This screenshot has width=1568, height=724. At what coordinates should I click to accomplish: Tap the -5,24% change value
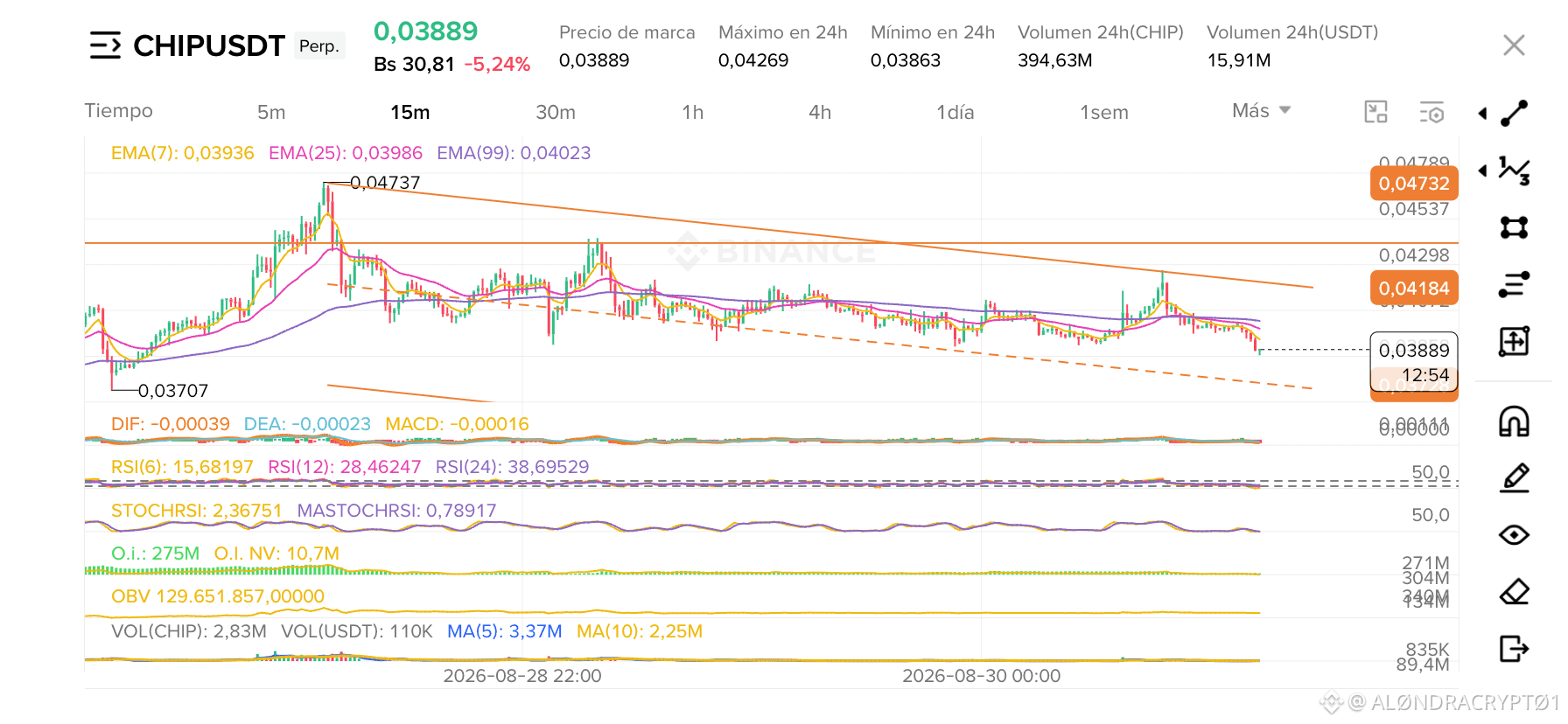pyautogui.click(x=497, y=65)
